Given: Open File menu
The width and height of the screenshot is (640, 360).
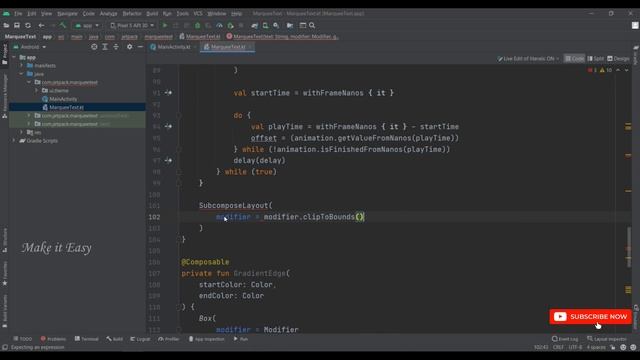Looking at the screenshot, I should point(18,13).
